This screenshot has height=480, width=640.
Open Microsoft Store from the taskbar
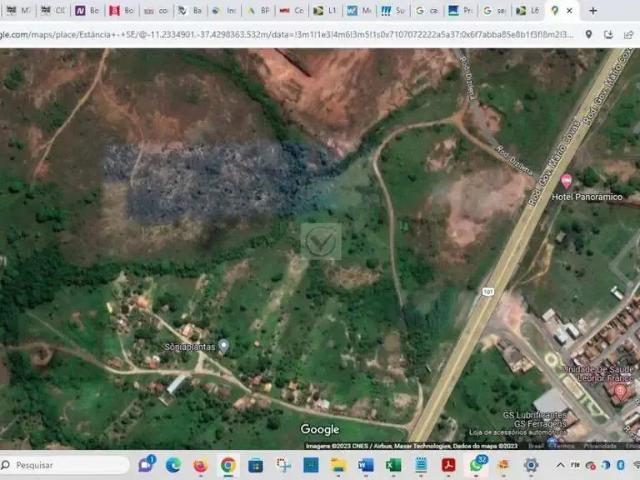click(256, 465)
